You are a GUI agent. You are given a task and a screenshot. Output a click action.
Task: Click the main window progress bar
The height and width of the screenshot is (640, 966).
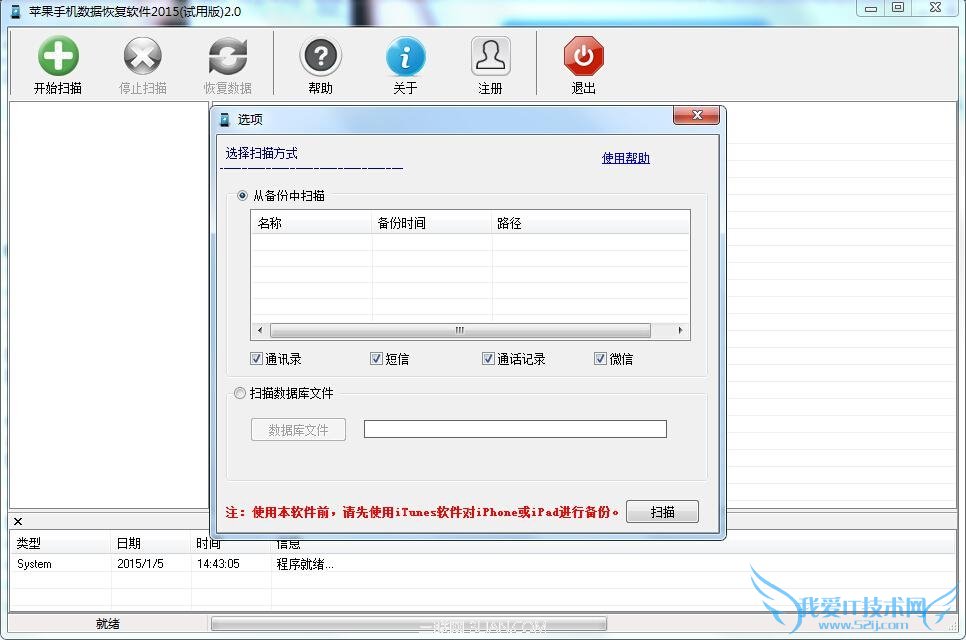(408, 624)
